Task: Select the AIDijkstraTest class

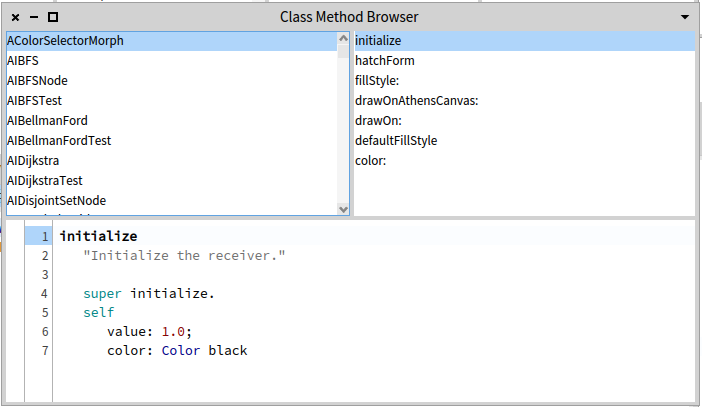Action: [x=171, y=180]
